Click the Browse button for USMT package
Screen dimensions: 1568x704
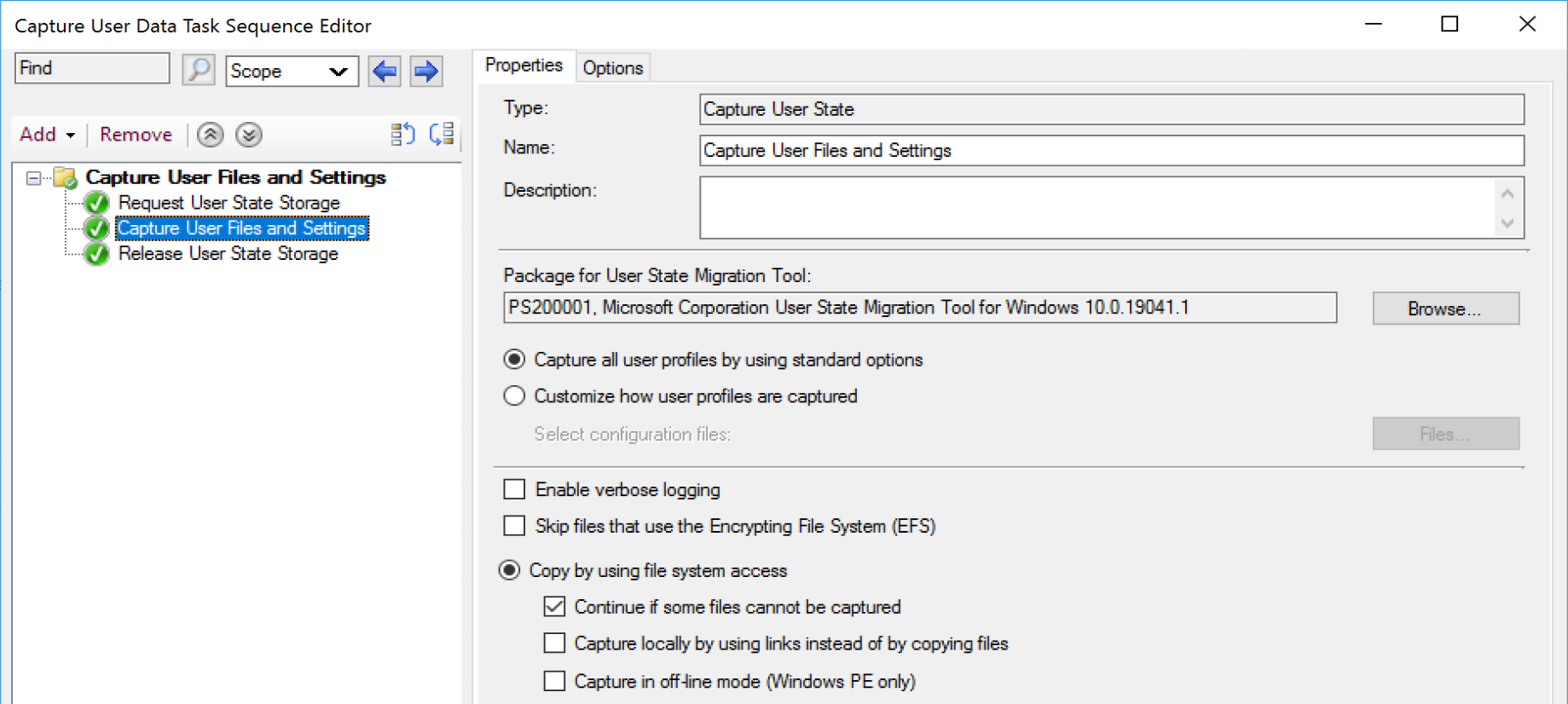[x=1445, y=309]
